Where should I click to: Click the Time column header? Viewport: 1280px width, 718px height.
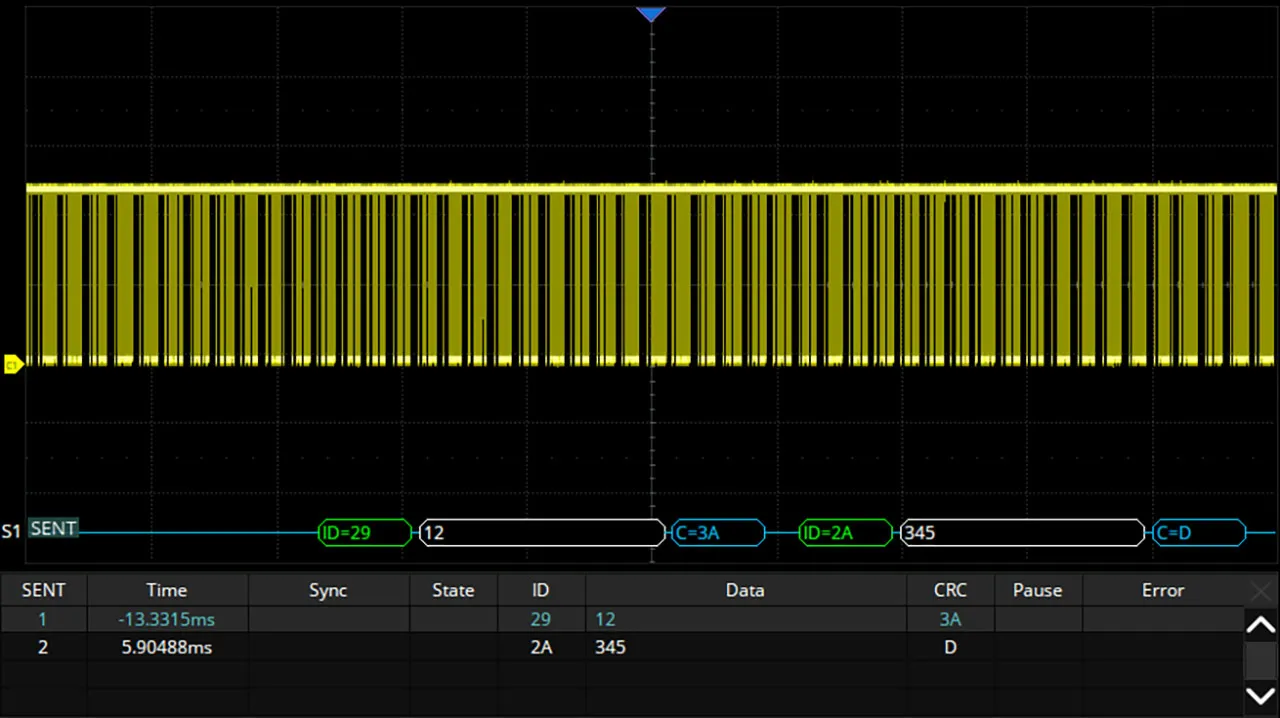tap(166, 591)
